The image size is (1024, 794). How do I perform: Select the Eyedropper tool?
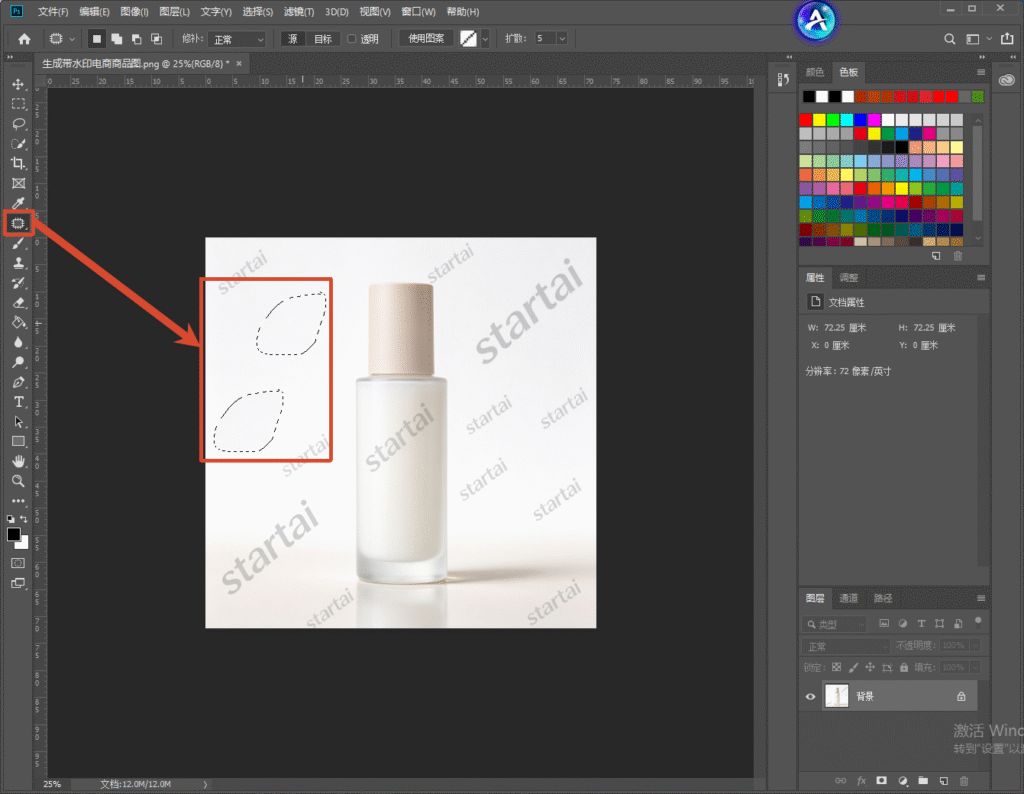point(18,203)
